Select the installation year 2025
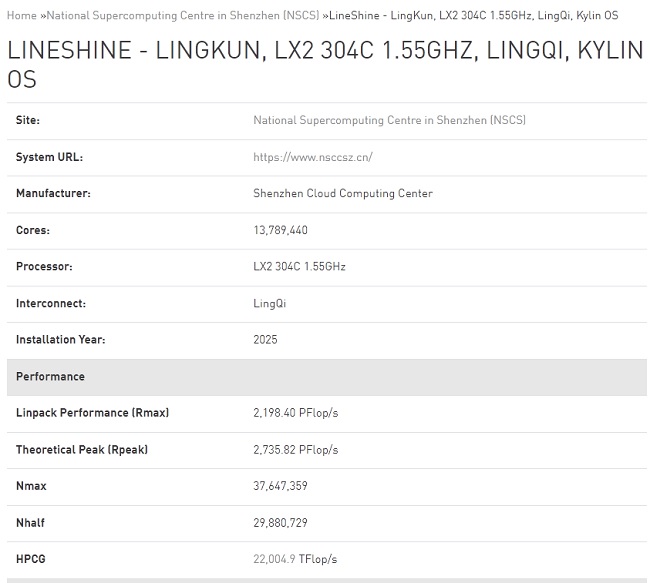 [265, 340]
